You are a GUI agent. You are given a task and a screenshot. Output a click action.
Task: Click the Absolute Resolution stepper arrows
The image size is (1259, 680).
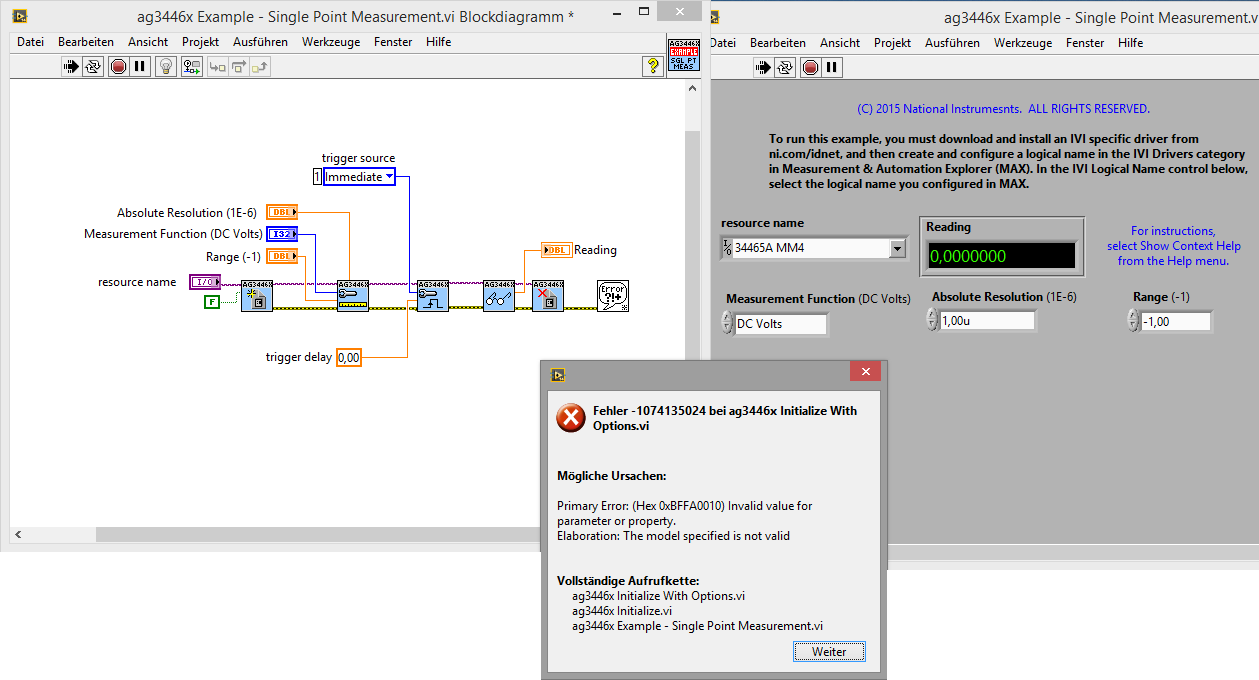932,318
